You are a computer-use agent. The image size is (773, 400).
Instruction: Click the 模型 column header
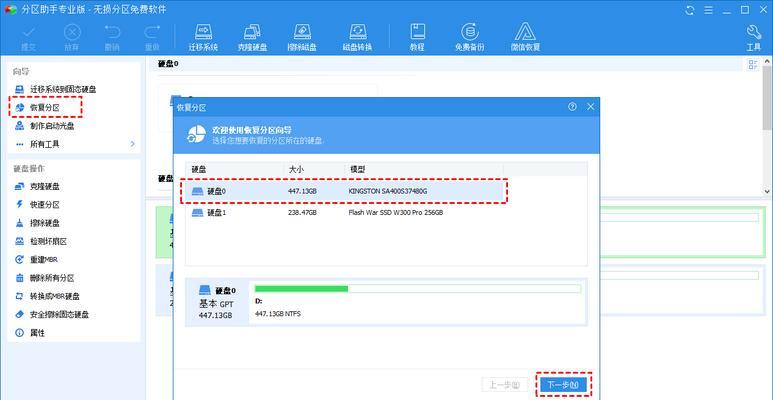pyautogui.click(x=423, y=169)
